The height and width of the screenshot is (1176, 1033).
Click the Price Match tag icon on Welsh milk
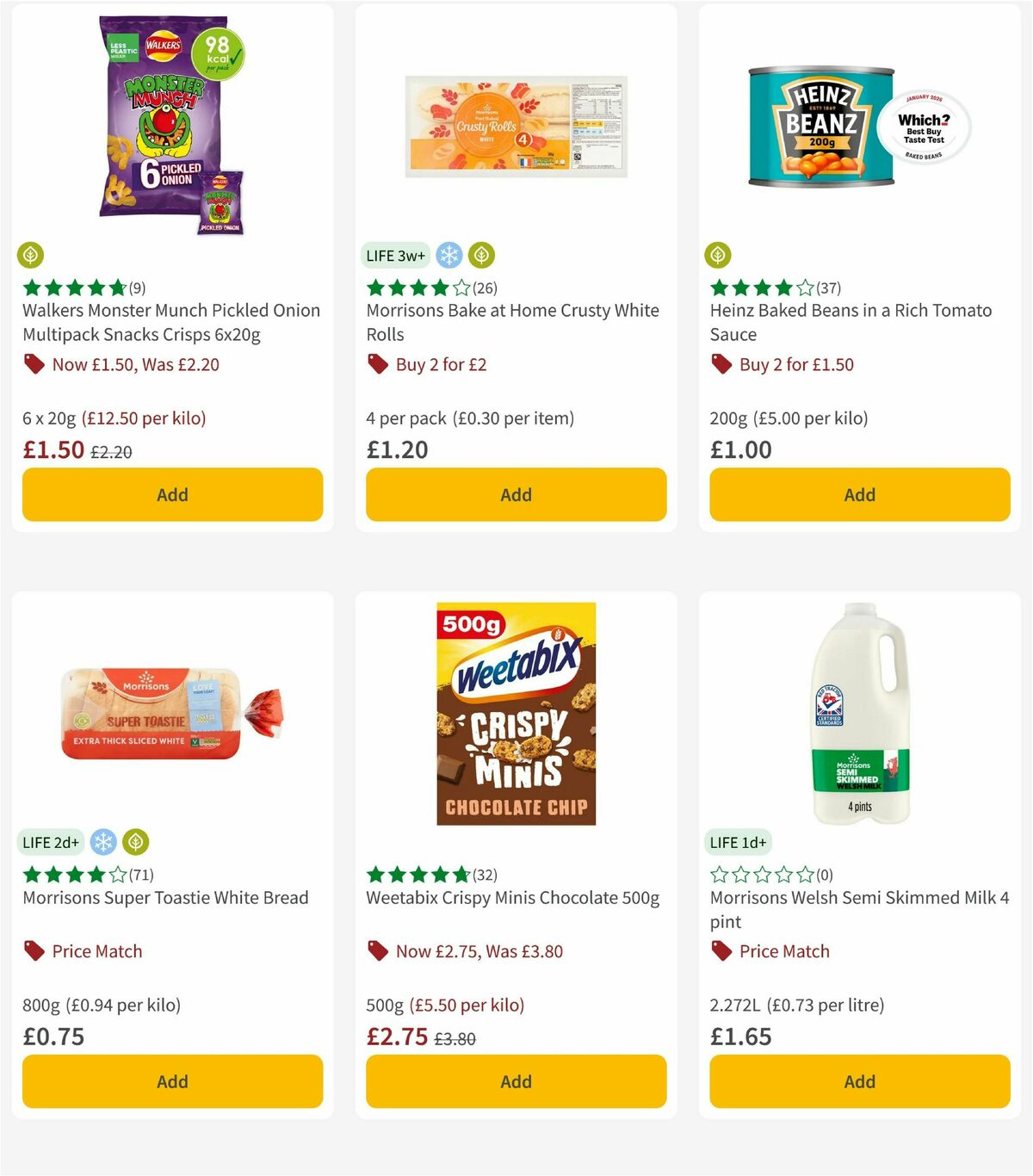coord(721,951)
